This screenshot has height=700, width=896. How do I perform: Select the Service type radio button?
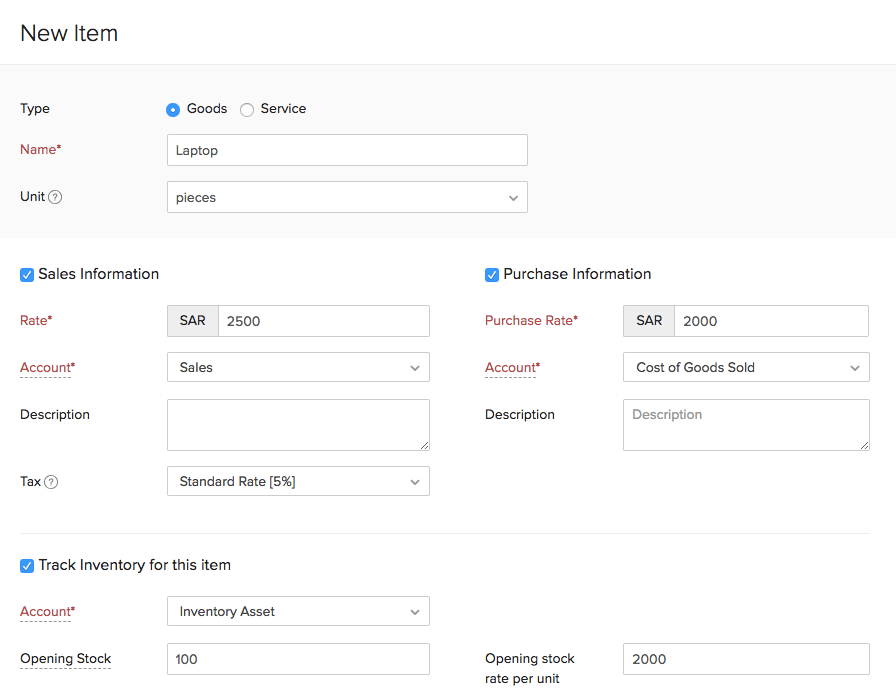click(x=247, y=109)
